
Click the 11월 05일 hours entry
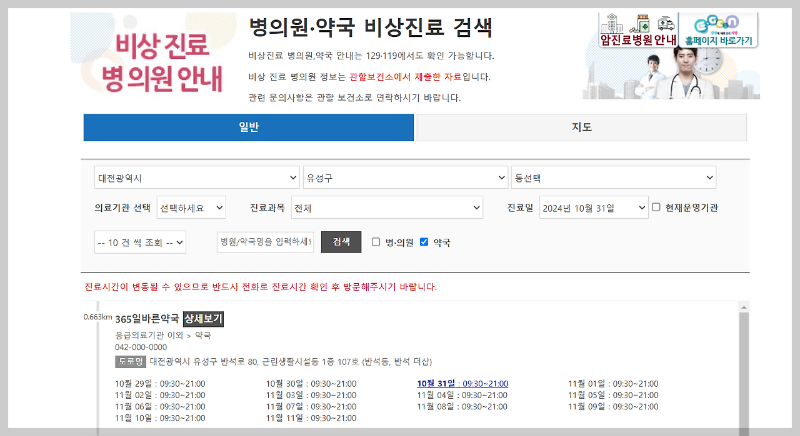click(613, 395)
